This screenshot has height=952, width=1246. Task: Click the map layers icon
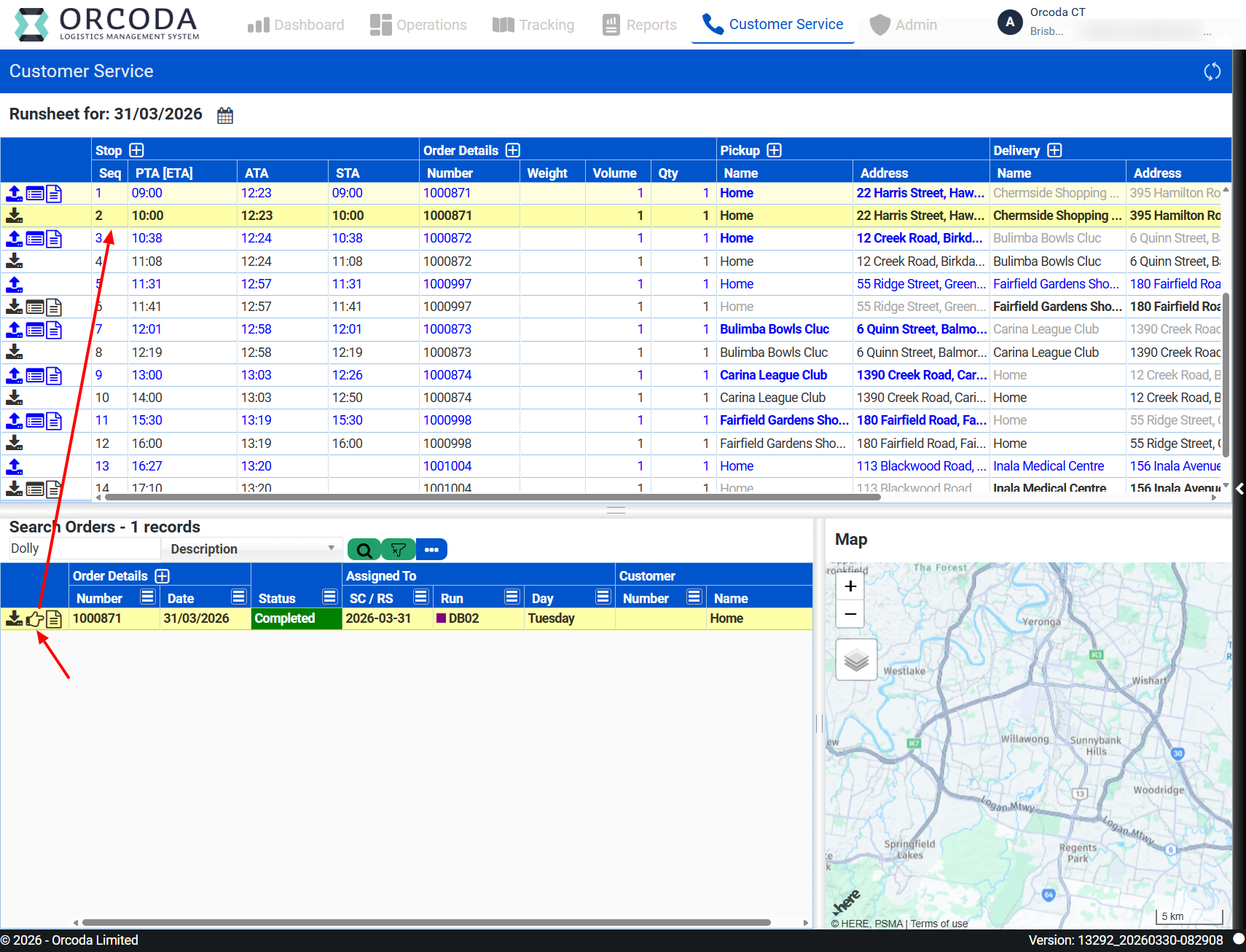pyautogui.click(x=856, y=660)
